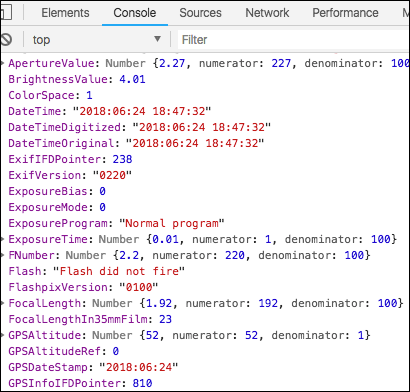Click the Flash property name
Image resolution: width=410 pixels, height=392 pixels.
coord(25,271)
